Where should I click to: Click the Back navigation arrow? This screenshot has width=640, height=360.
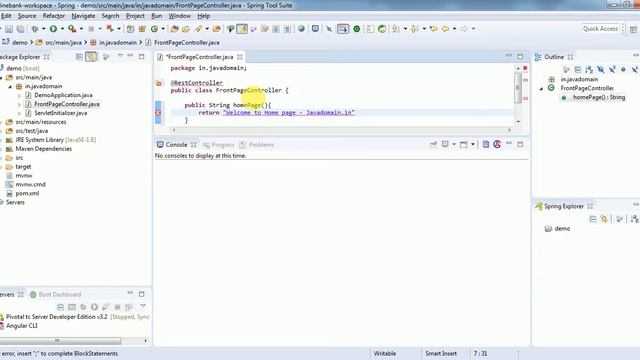click(445, 29)
